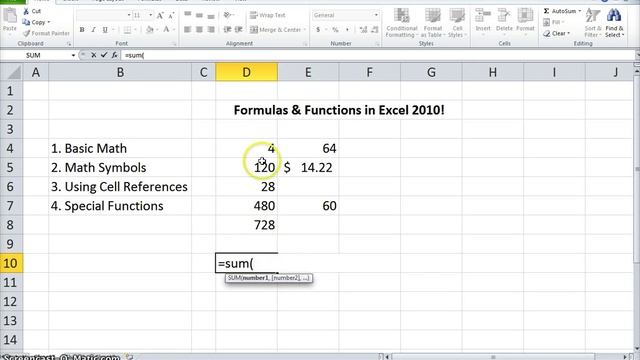The image size is (640, 360).
Task: Open Clipboard group dialog launcher
Action: point(69,44)
